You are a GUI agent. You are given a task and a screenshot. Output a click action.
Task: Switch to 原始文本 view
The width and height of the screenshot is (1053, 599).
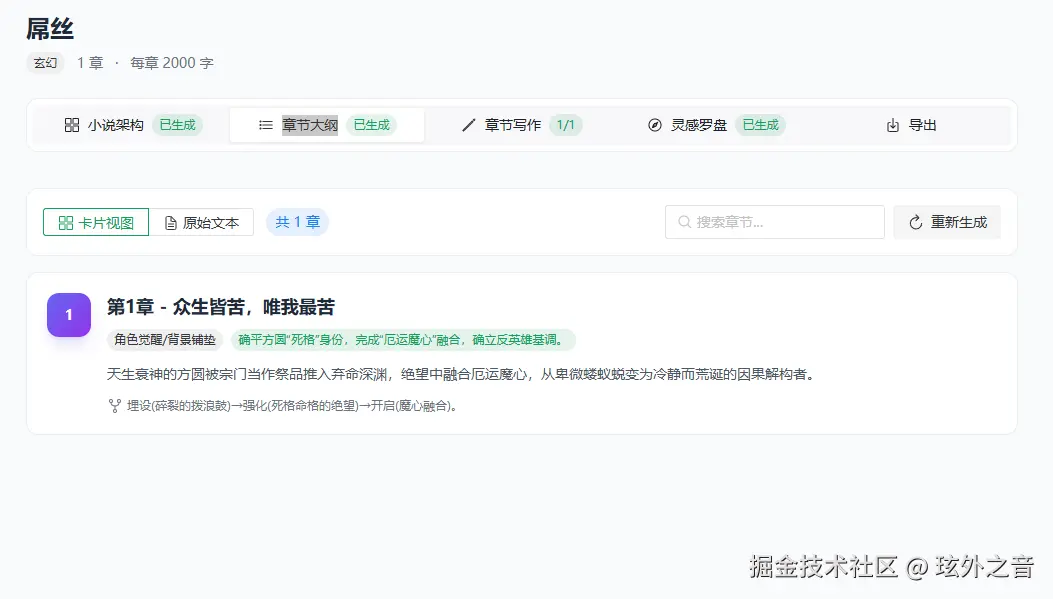coord(203,222)
